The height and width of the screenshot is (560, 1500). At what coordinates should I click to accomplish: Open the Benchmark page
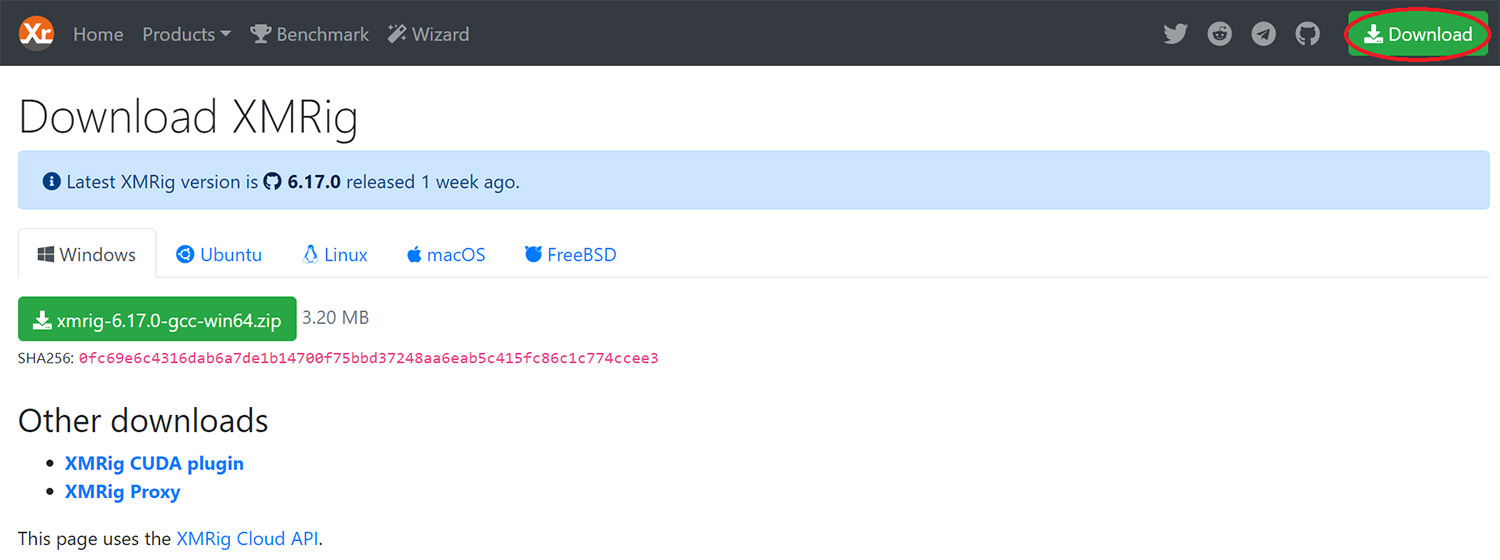pos(310,34)
